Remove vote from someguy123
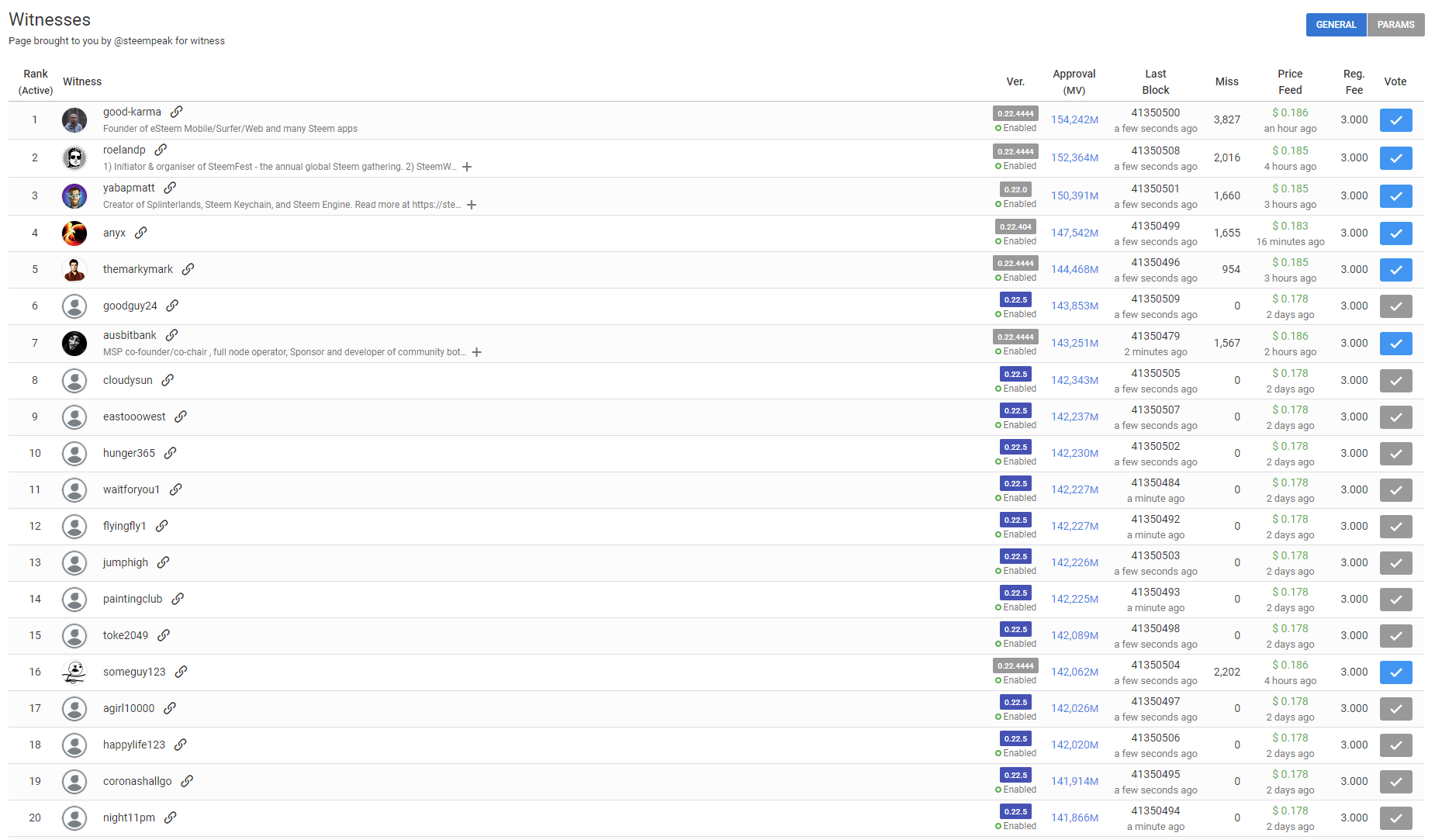Image resolution: width=1435 pixels, height=840 pixels. (x=1395, y=672)
